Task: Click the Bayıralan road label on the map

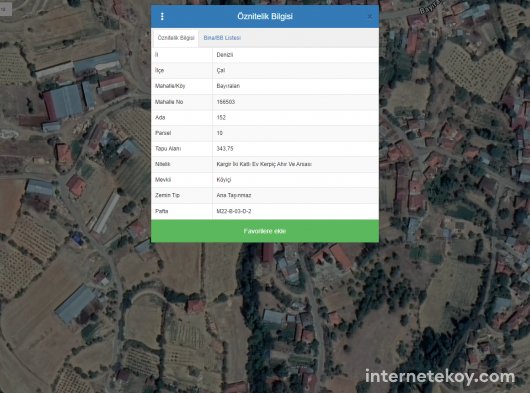Action: coord(430,7)
